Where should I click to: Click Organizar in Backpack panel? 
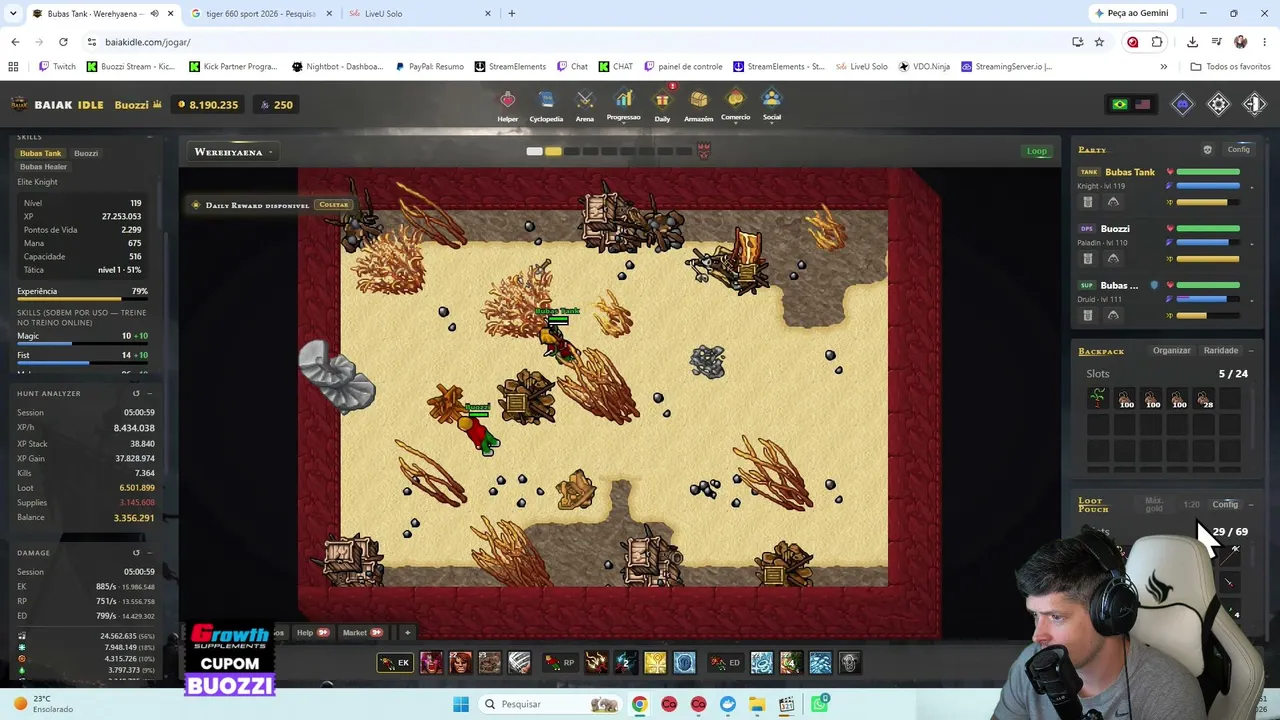[x=1171, y=351]
